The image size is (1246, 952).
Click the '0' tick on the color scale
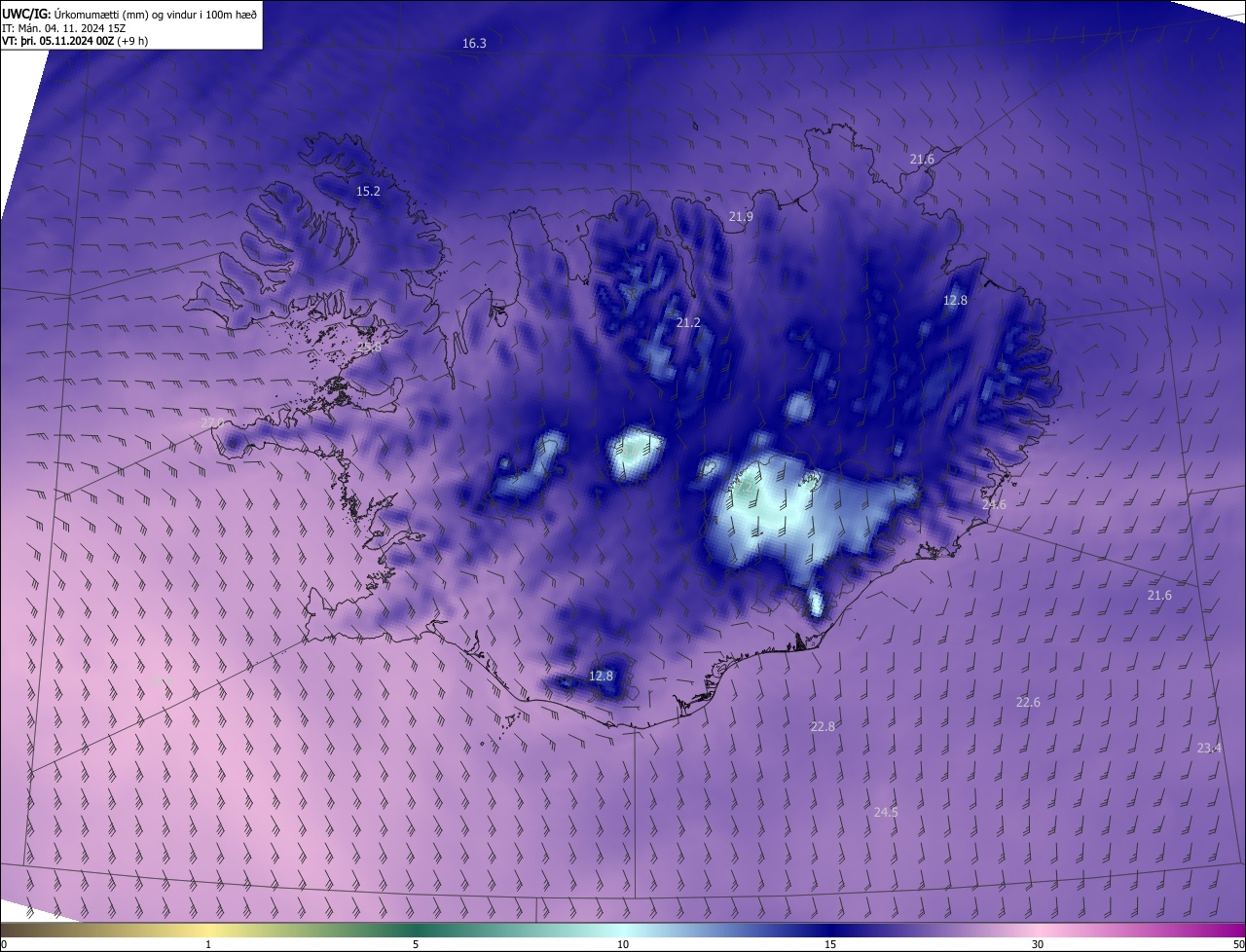point(4,944)
